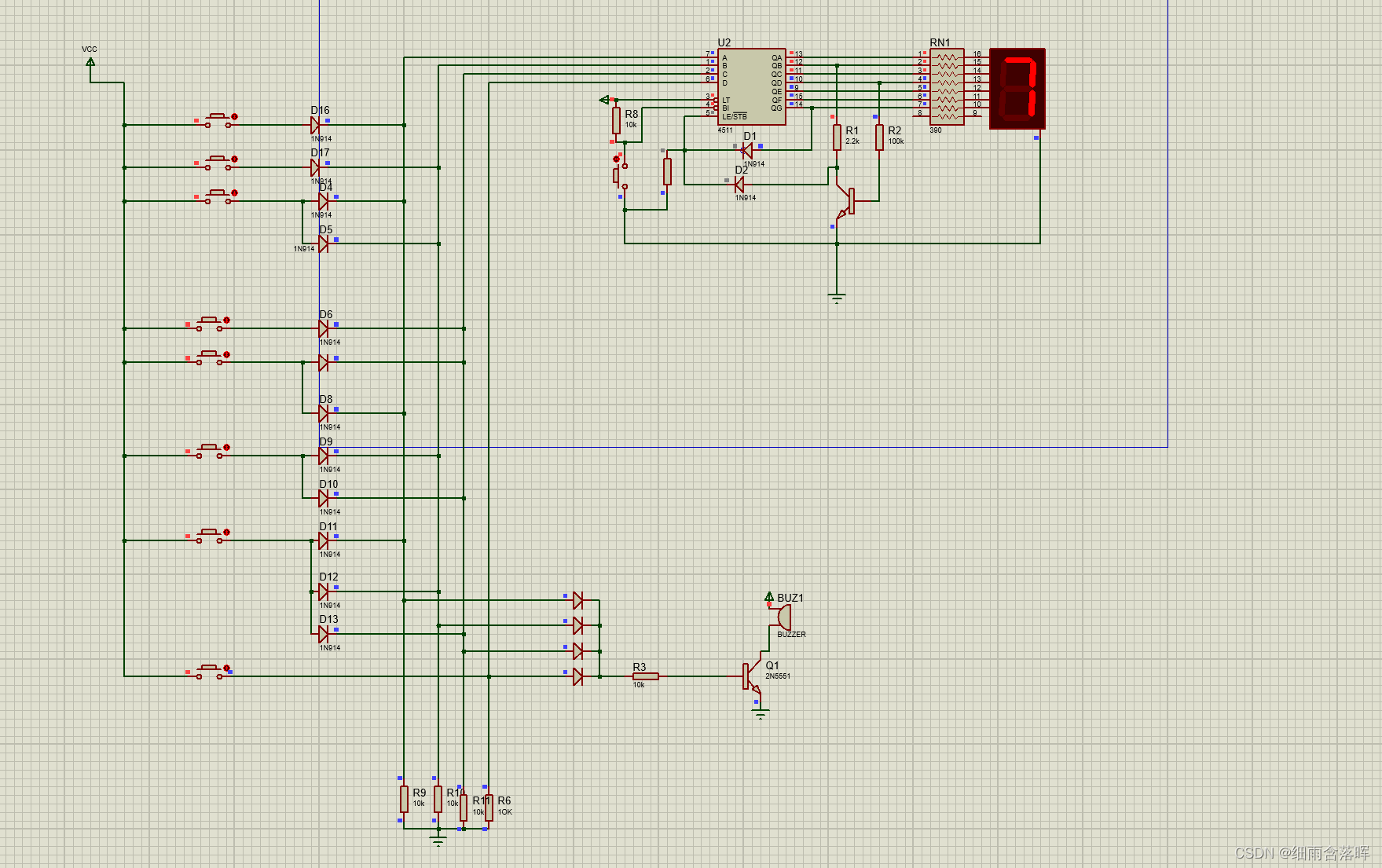Select the "2N5551" part label
Screen dimensions: 1382x868
778,676
